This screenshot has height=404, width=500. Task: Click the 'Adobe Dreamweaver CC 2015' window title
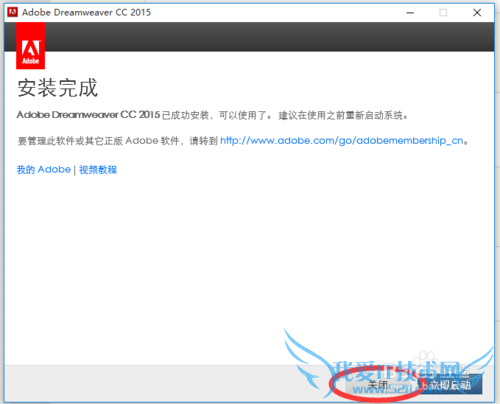86,12
